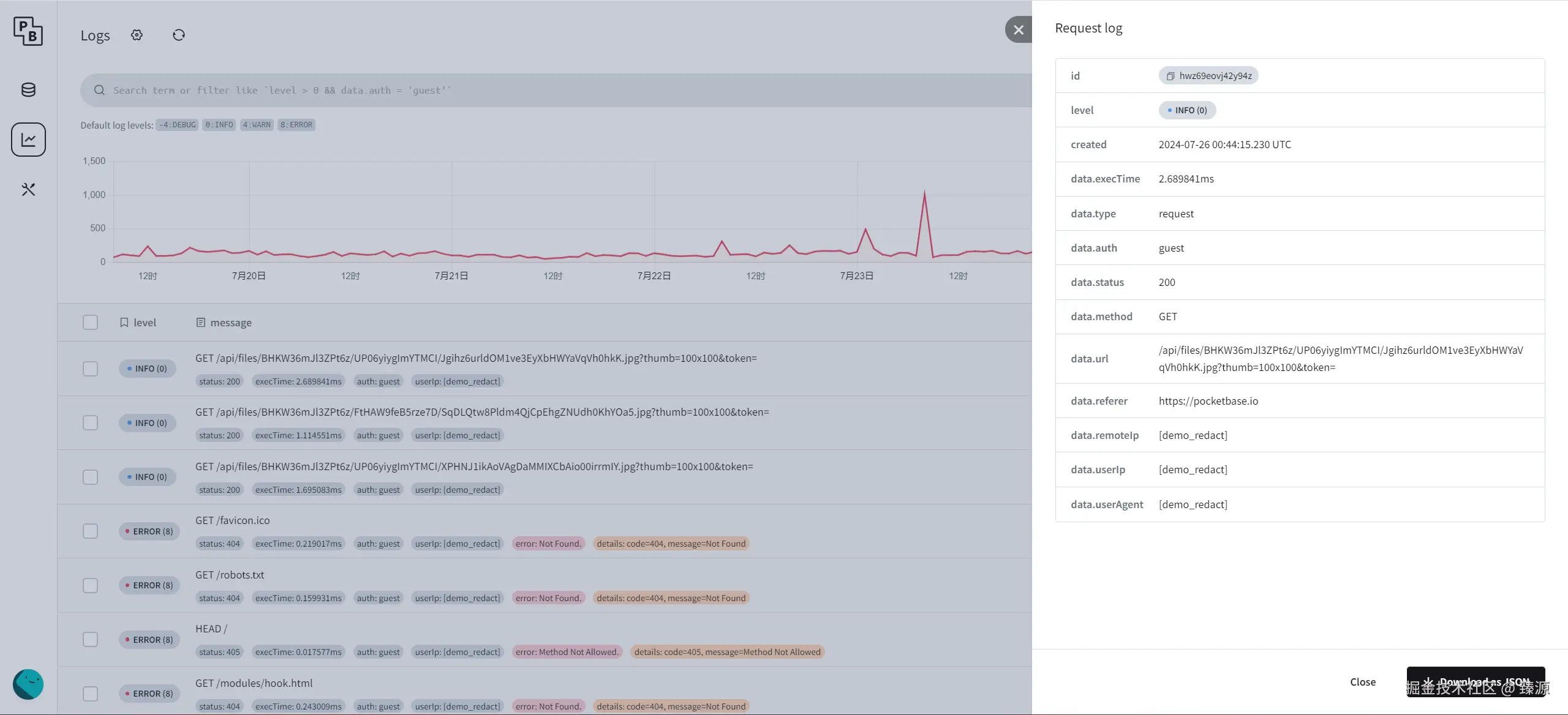The height and width of the screenshot is (715, 1568).
Task: Open the Collections database sidebar icon
Action: pos(28,90)
